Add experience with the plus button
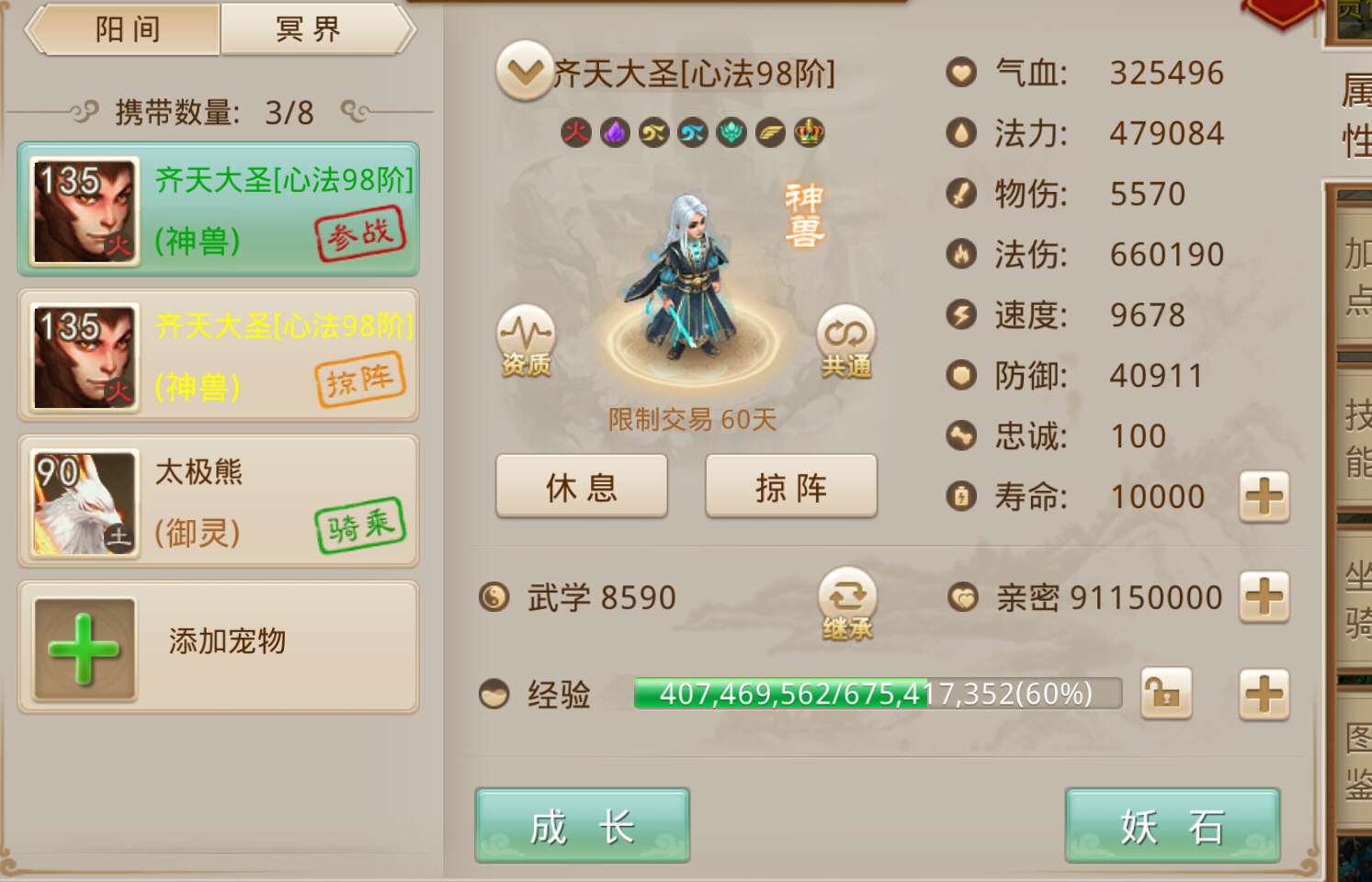Image resolution: width=1372 pixels, height=882 pixels. [x=1264, y=694]
